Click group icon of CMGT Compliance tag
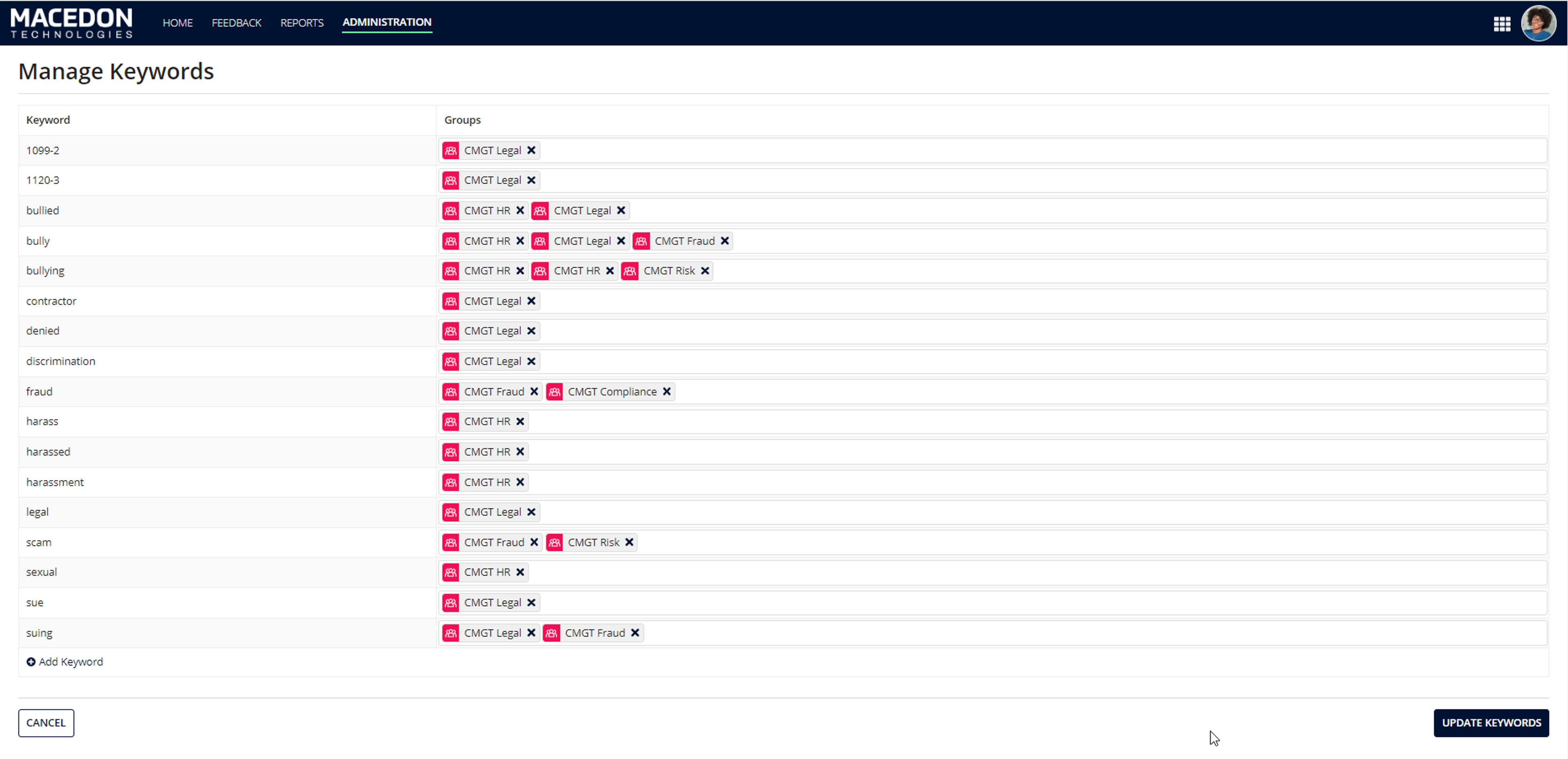The height and width of the screenshot is (759, 1568). (x=555, y=392)
